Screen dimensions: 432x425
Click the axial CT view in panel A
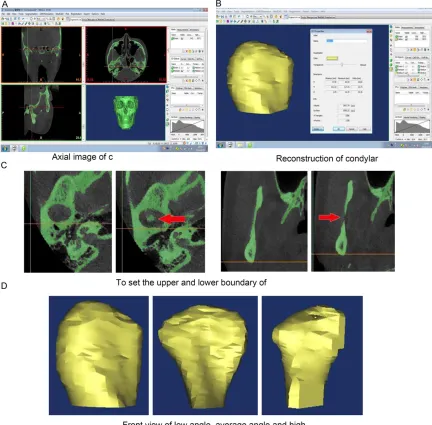point(126,55)
